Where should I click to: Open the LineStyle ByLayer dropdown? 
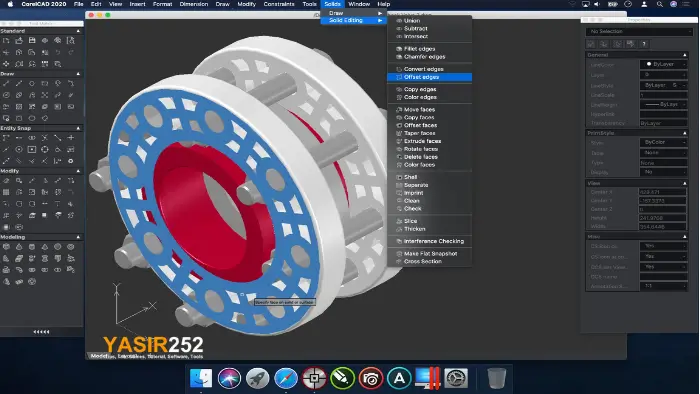663,85
